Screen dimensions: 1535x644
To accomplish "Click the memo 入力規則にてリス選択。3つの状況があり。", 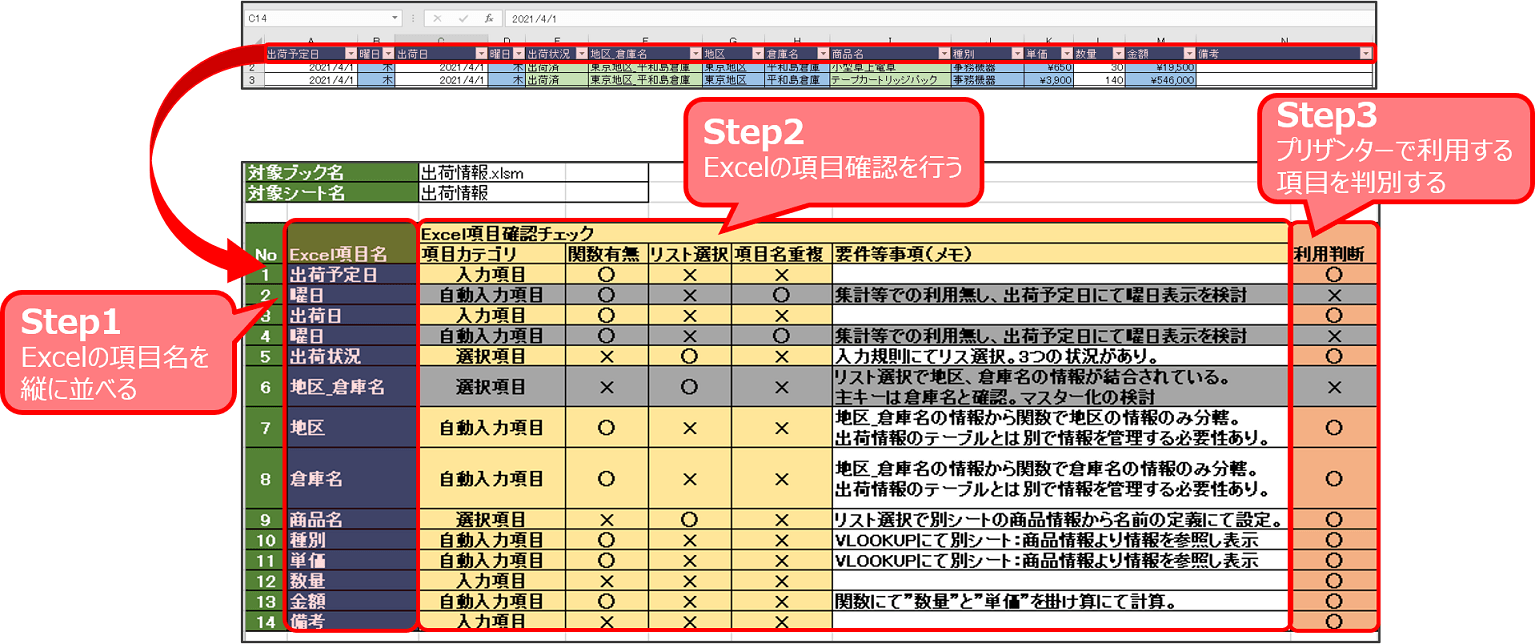I will [1060, 356].
